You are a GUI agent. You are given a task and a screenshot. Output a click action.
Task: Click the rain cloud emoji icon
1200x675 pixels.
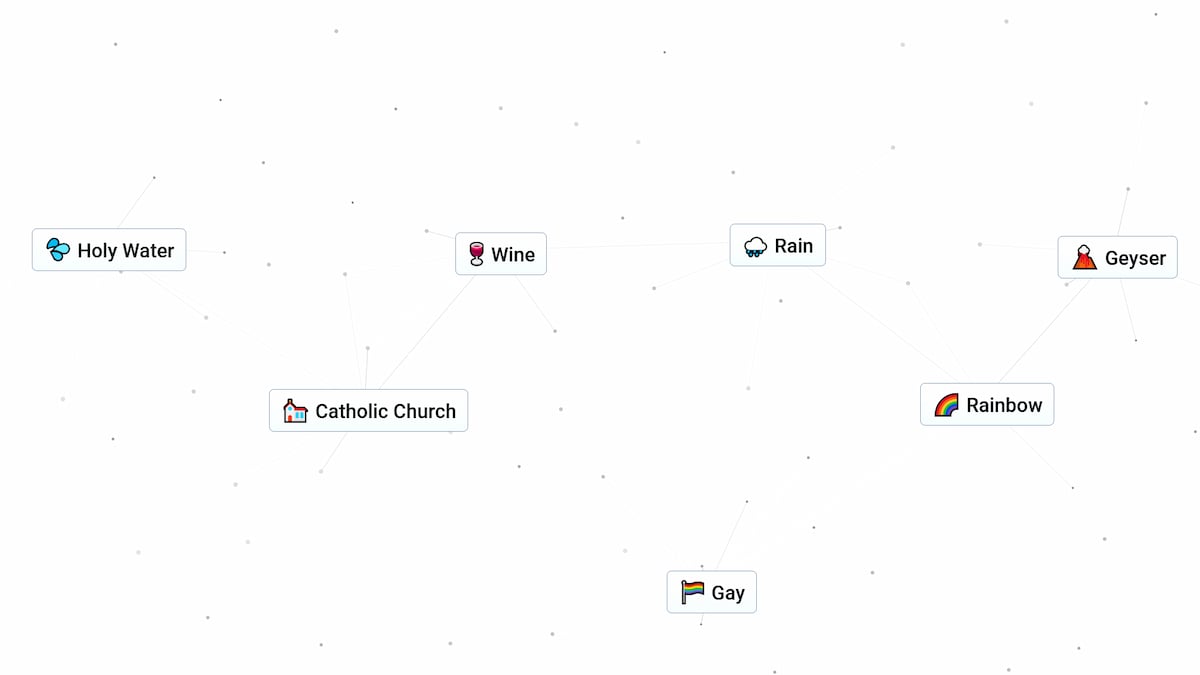(755, 246)
